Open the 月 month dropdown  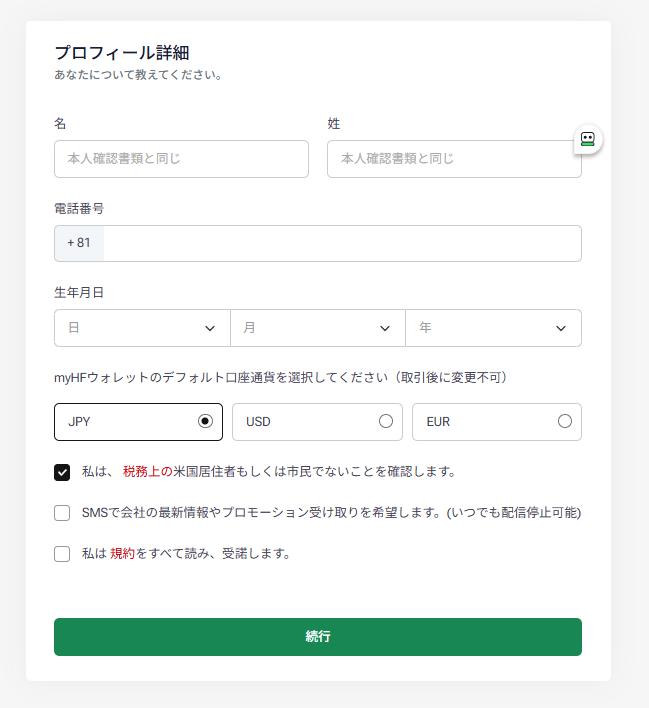click(x=317, y=328)
